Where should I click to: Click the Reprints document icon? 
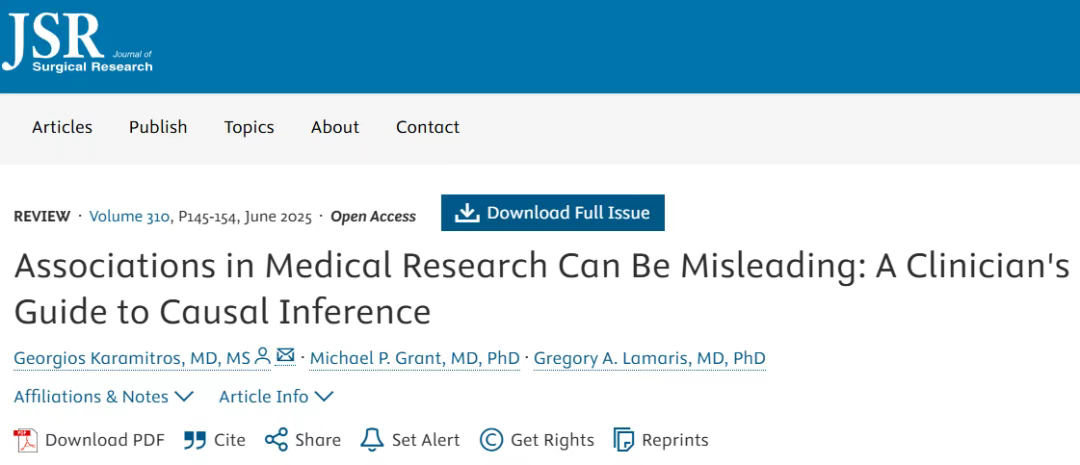623,440
